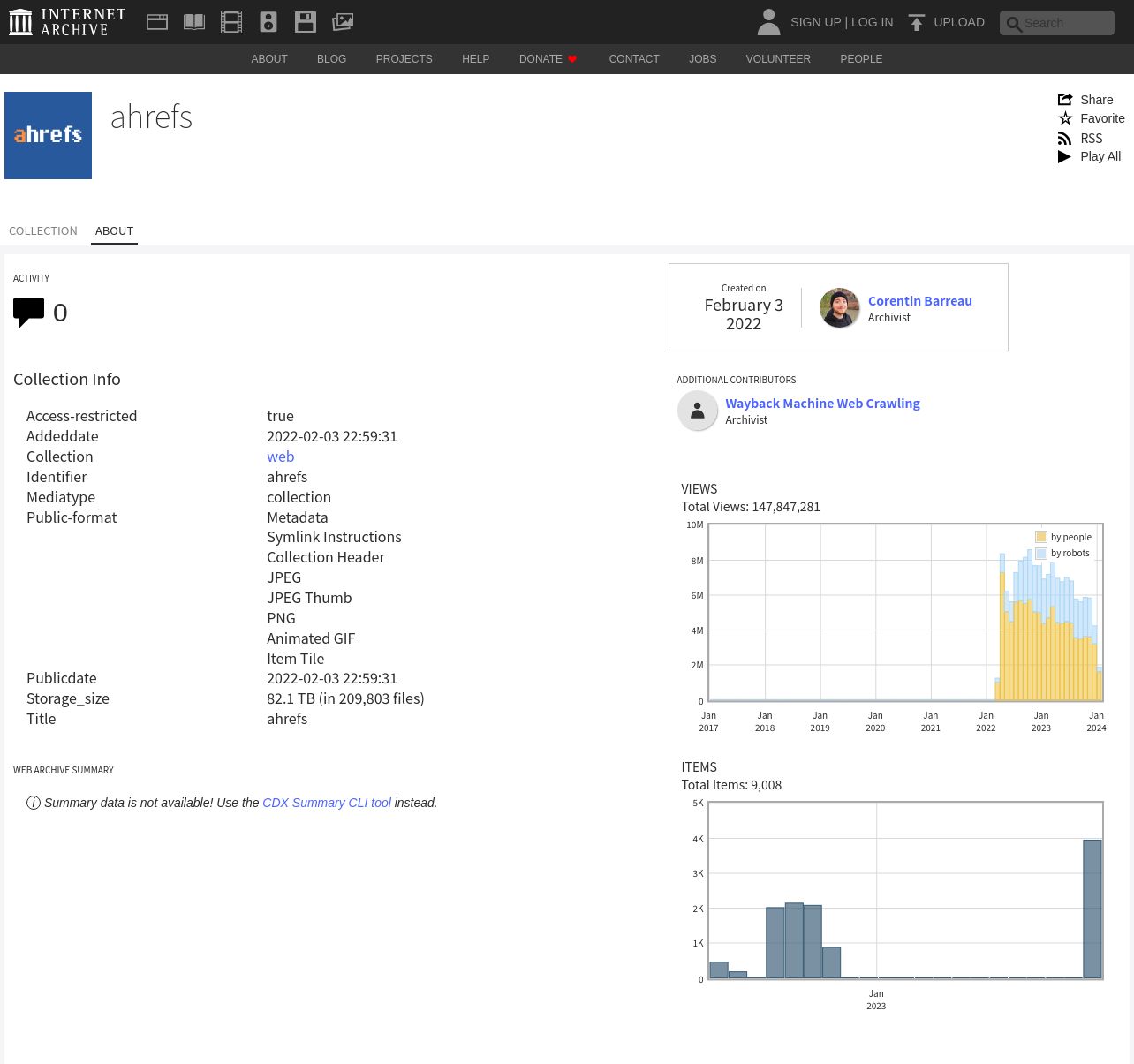
Task: Open the PROJECTS menu item
Action: coord(404,59)
